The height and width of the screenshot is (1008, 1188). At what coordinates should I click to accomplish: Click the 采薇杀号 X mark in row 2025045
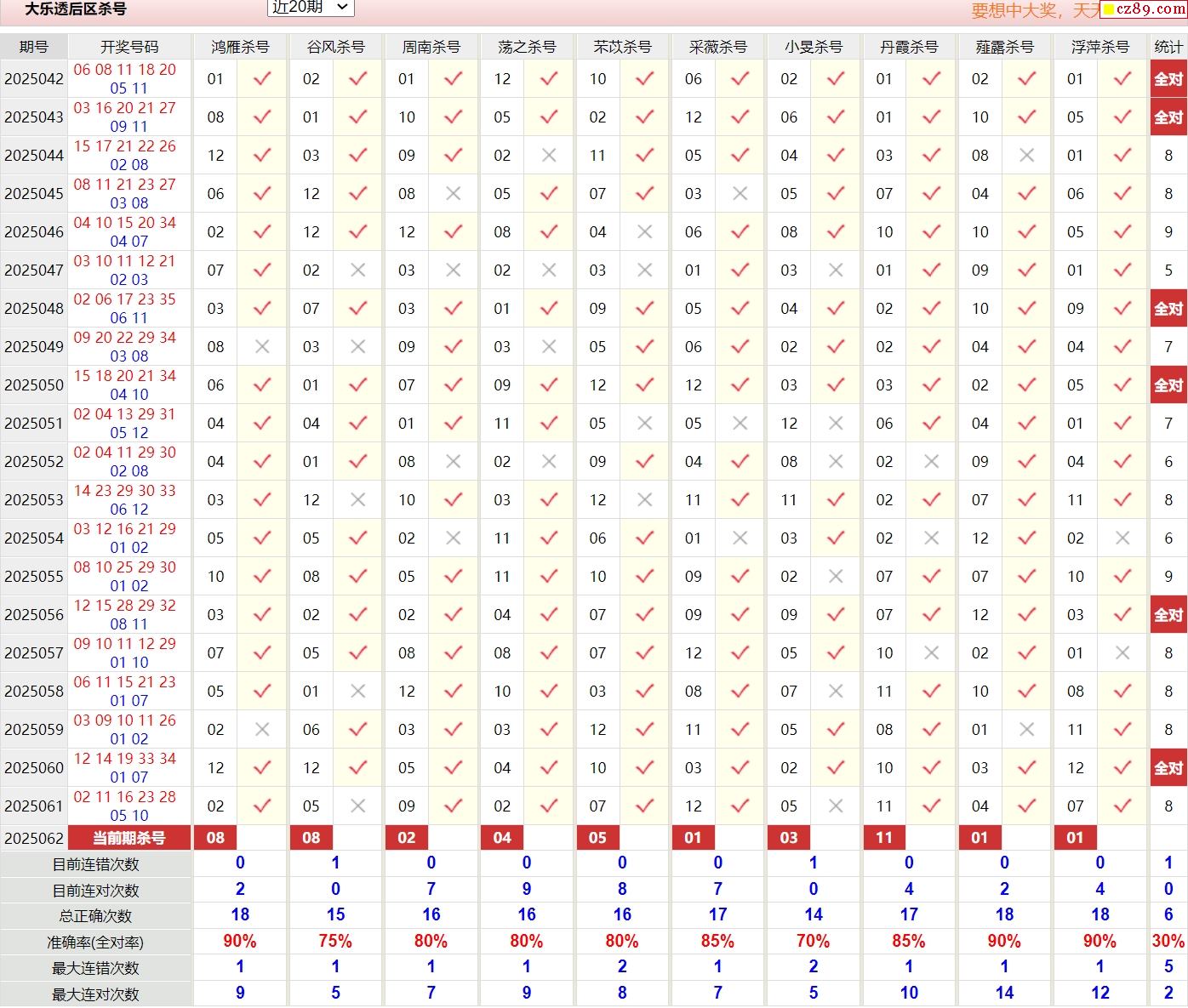click(x=740, y=194)
